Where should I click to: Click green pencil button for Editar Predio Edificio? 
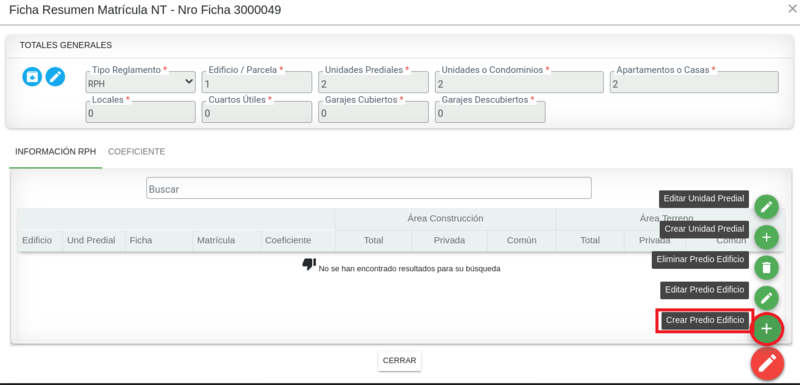coord(766,298)
